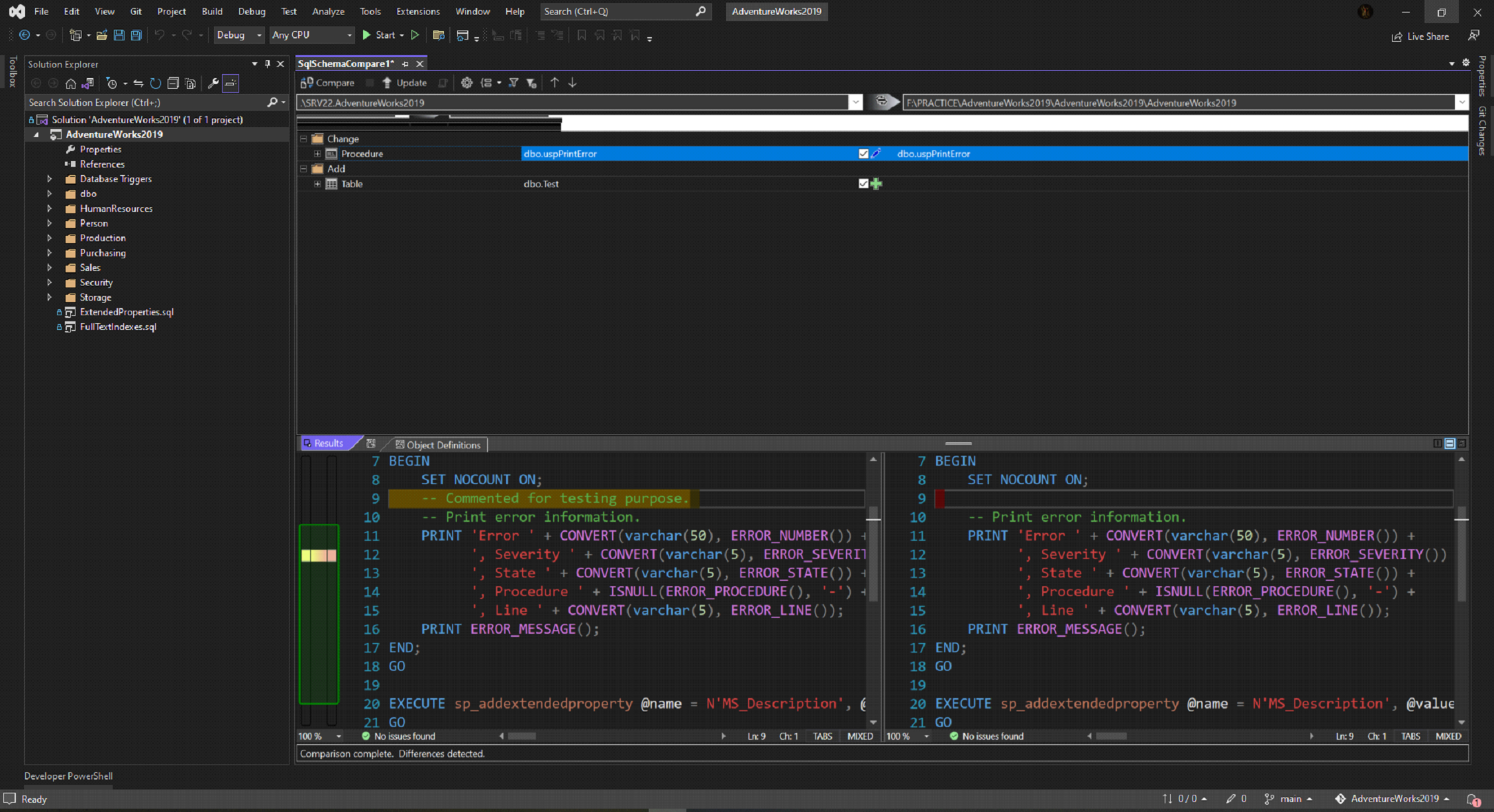Open Schema Compare Options gear
Screen dimensions: 1494x812
click(x=467, y=82)
